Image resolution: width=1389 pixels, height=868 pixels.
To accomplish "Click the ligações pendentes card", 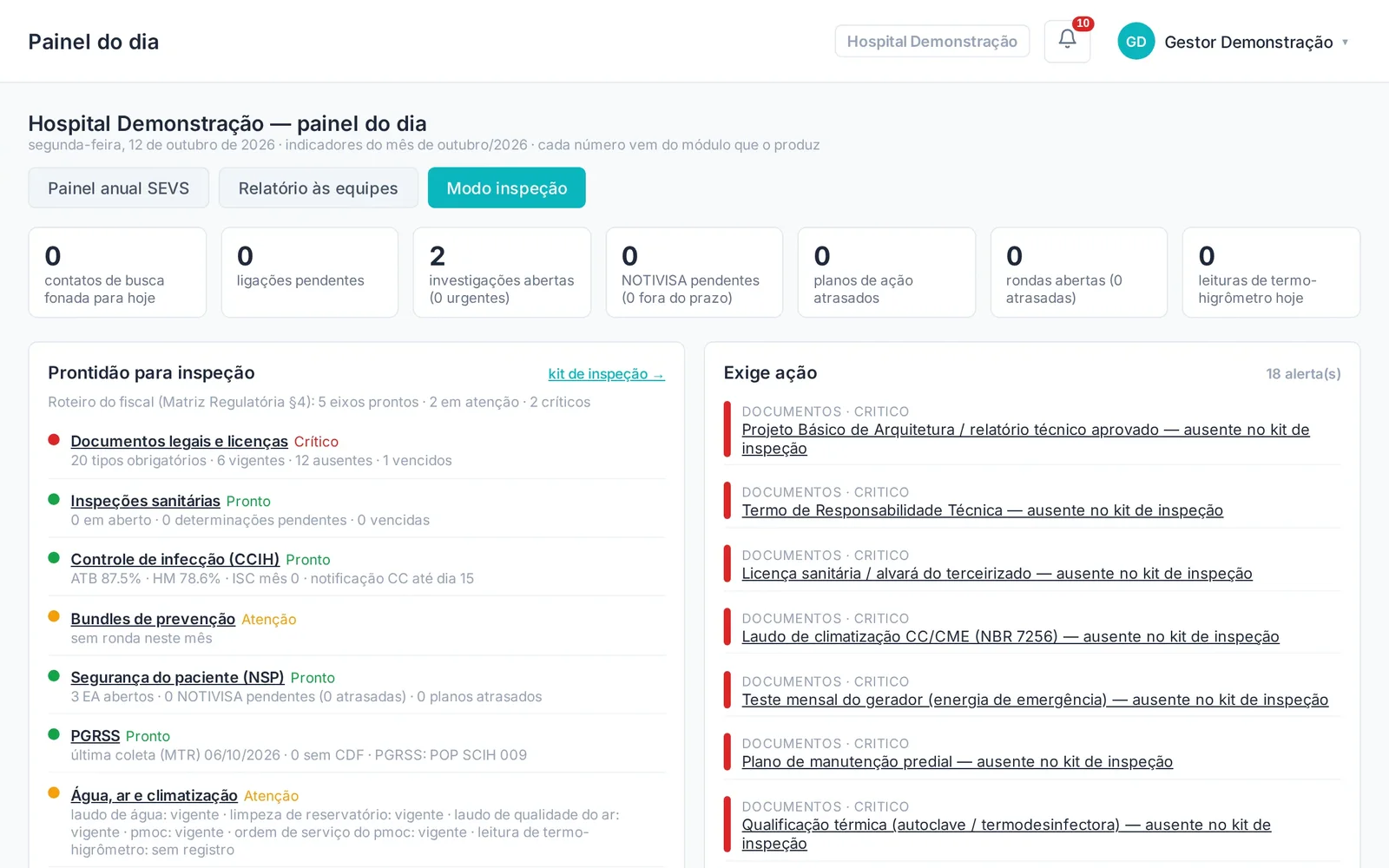I will (310, 273).
